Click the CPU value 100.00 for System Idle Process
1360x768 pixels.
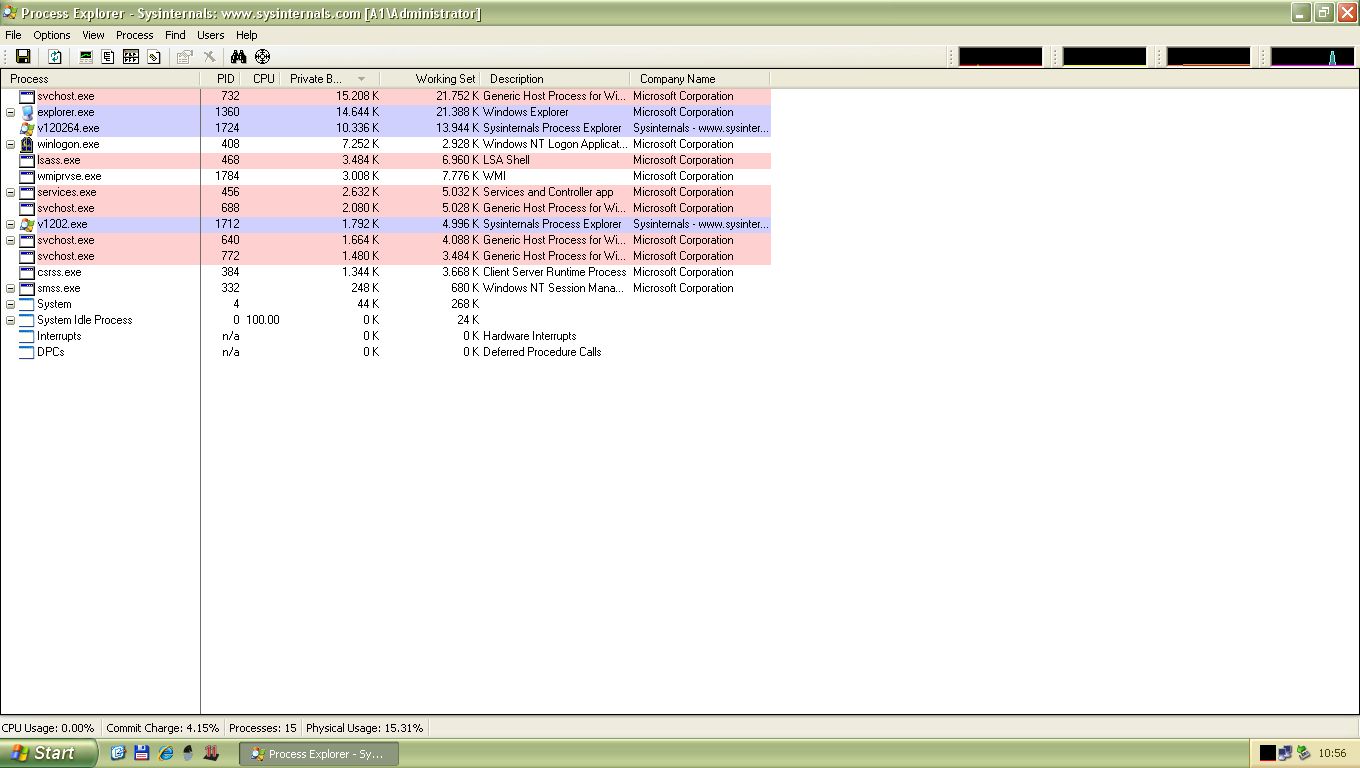click(x=263, y=320)
